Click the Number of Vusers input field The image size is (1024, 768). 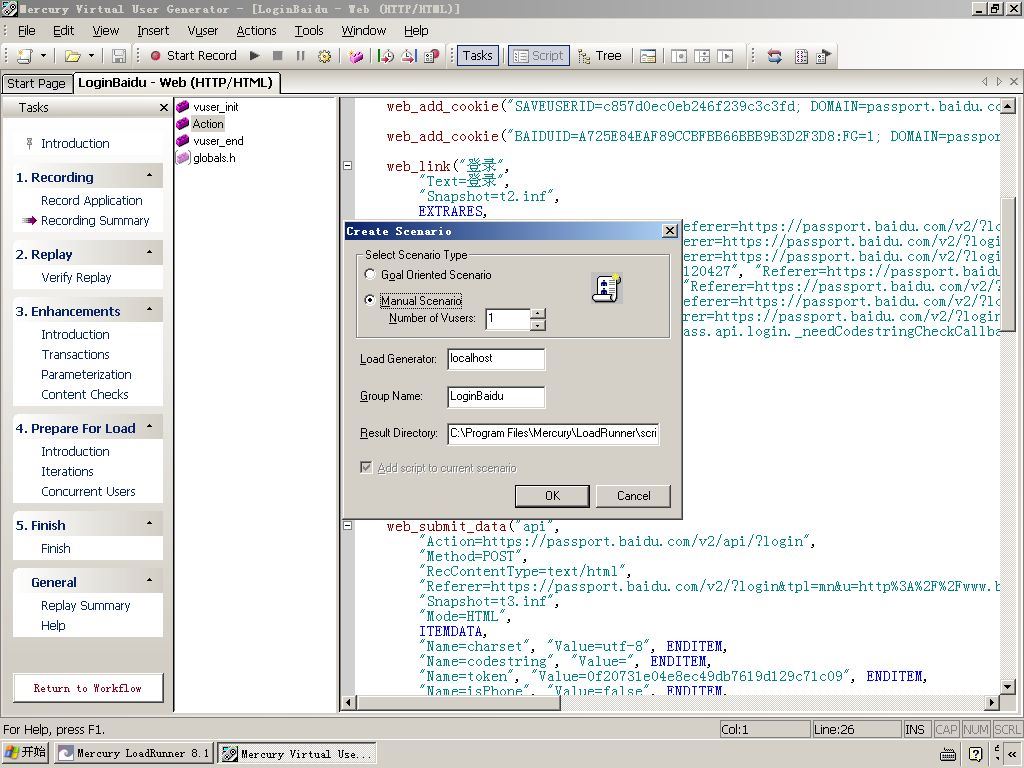coord(507,319)
